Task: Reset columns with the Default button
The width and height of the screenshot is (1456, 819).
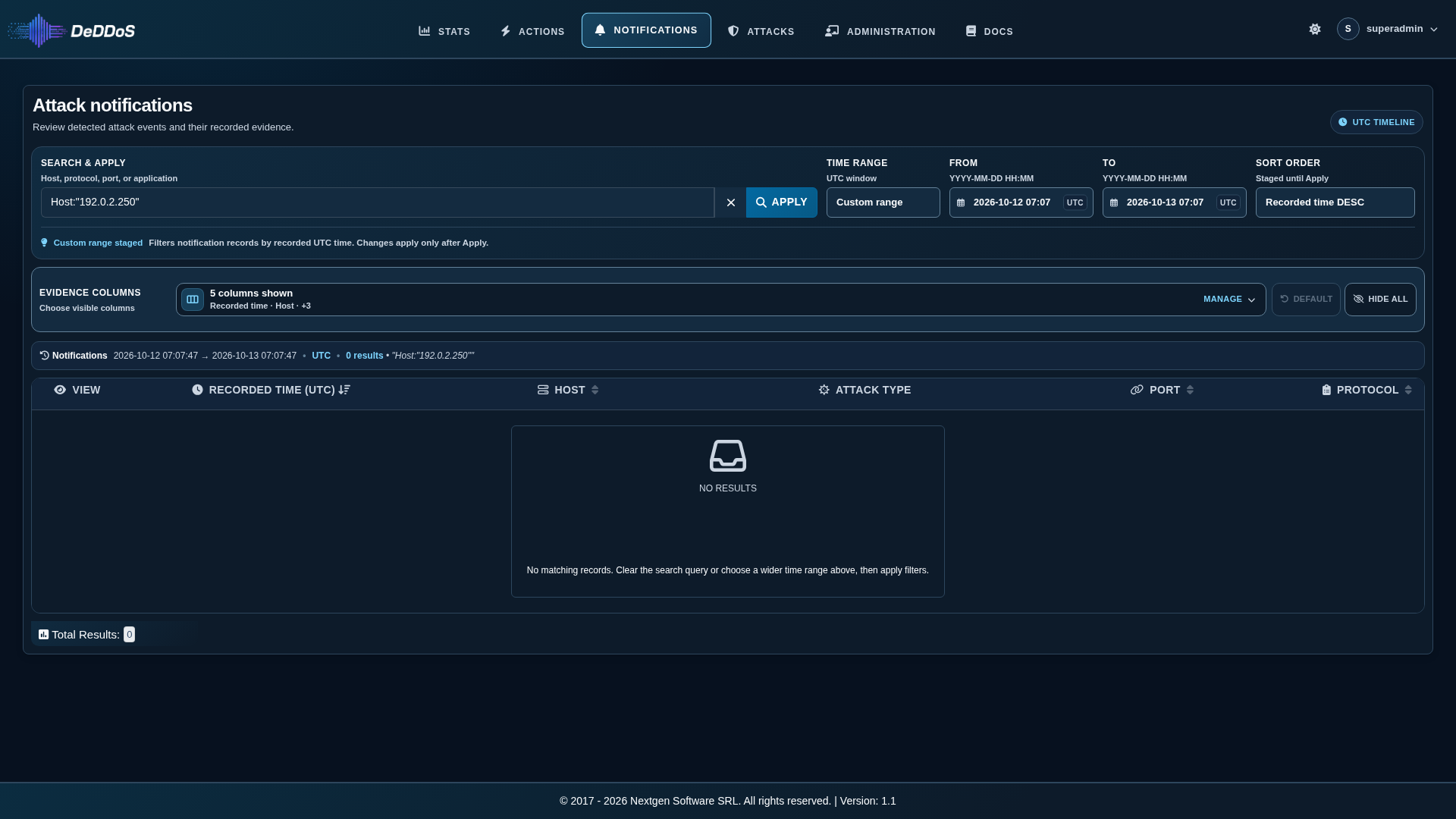Action: tap(1306, 300)
